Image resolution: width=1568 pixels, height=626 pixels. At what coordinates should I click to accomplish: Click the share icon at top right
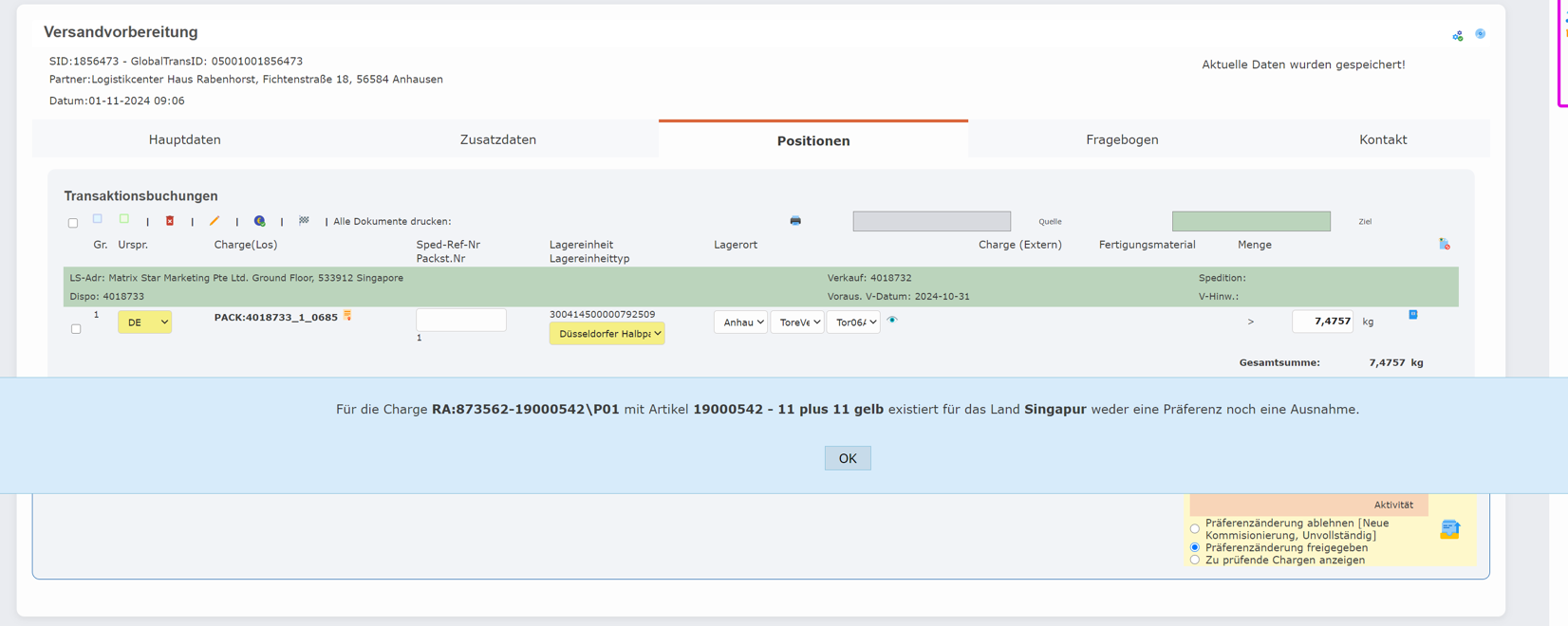(1458, 36)
